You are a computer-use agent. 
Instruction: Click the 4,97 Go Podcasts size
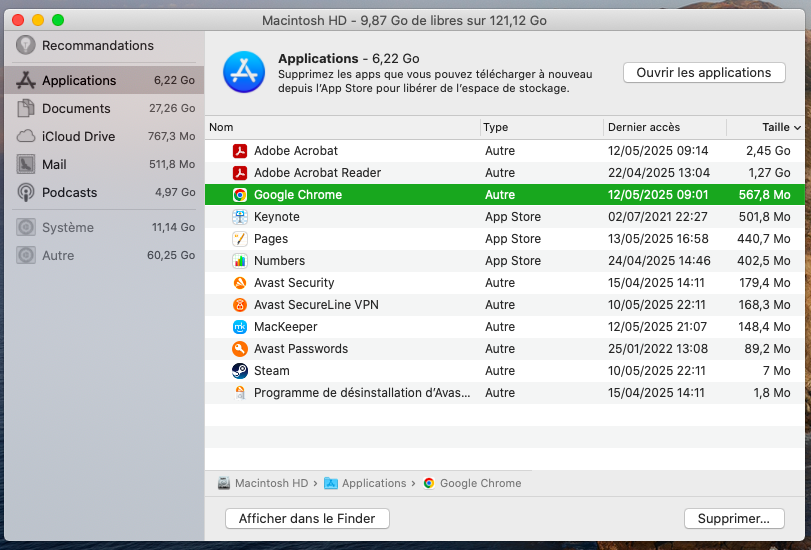[x=175, y=192]
